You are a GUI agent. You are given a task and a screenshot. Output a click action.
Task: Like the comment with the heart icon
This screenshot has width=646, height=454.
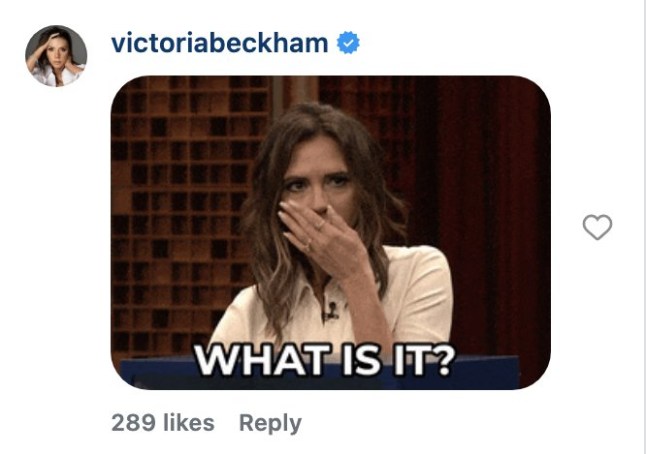tap(597, 227)
